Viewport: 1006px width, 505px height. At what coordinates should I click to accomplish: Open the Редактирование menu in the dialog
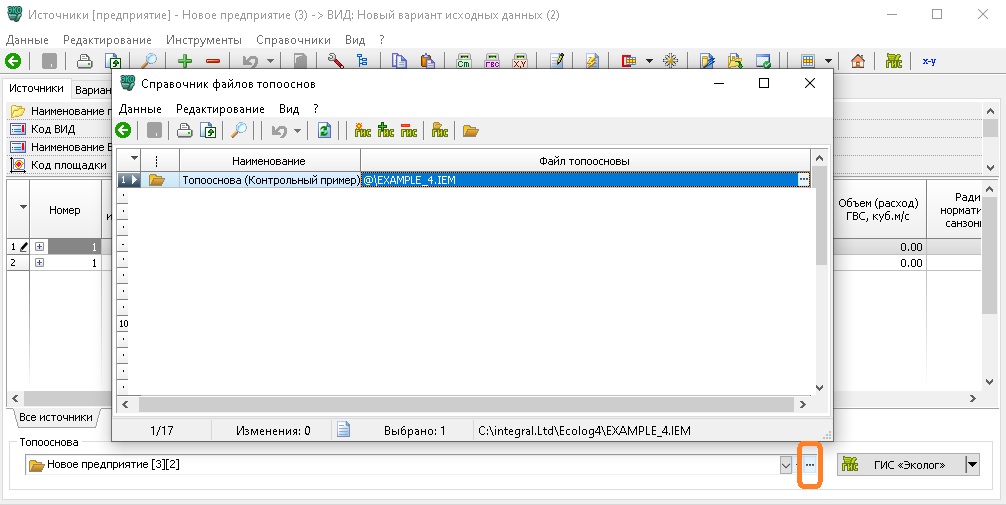click(219, 108)
